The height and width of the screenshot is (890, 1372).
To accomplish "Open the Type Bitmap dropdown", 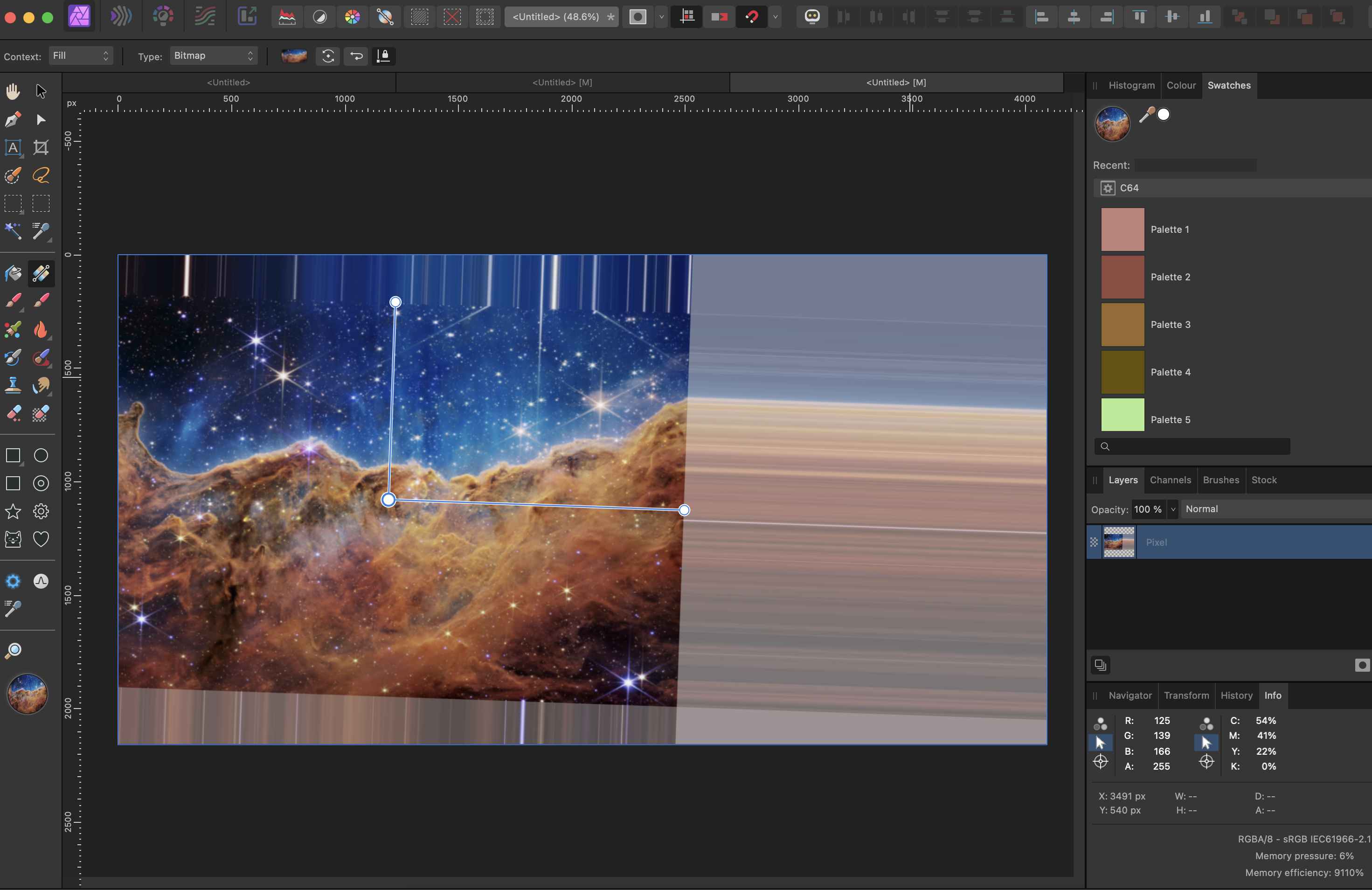I will point(213,56).
